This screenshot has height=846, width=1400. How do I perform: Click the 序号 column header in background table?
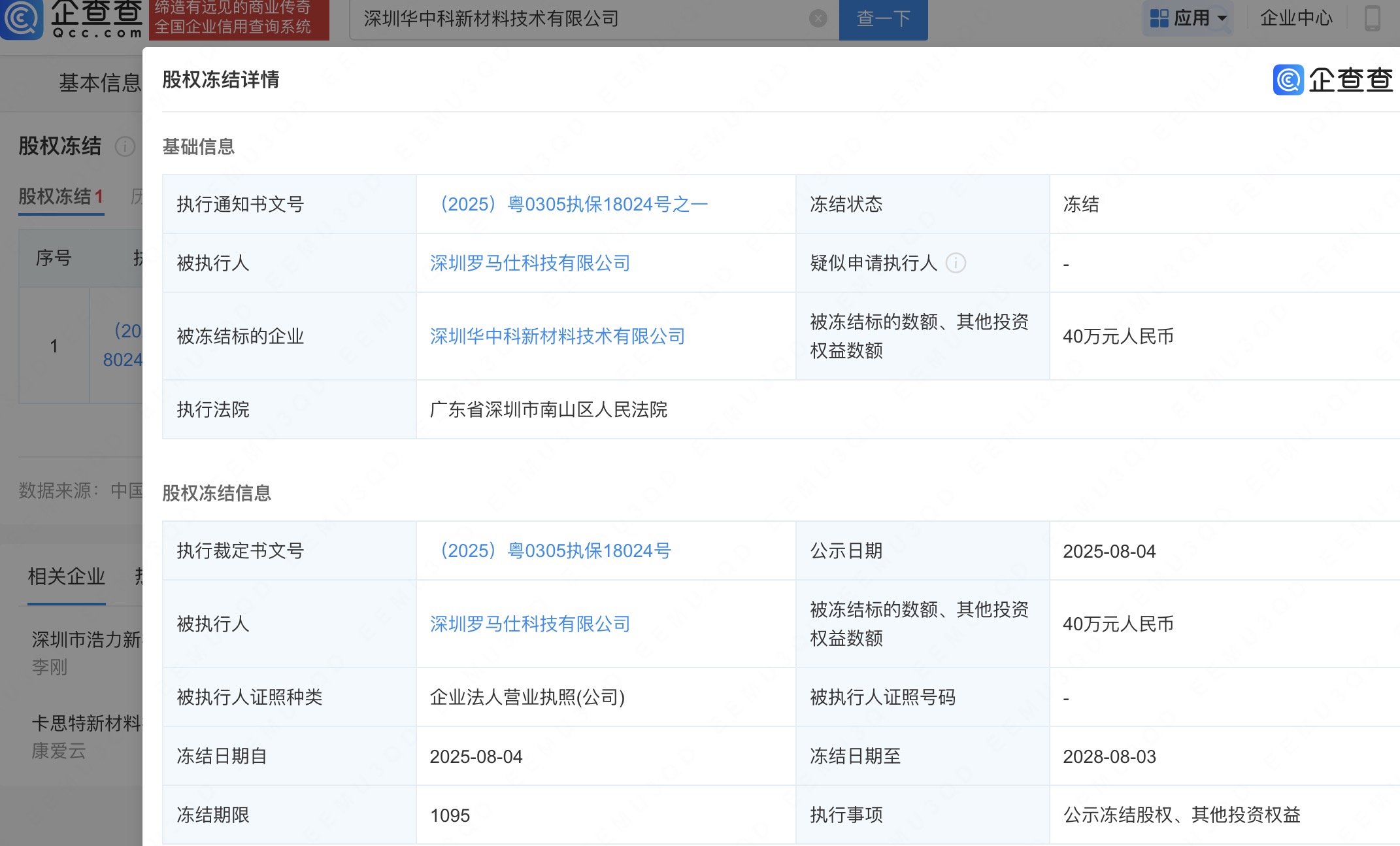[x=54, y=258]
